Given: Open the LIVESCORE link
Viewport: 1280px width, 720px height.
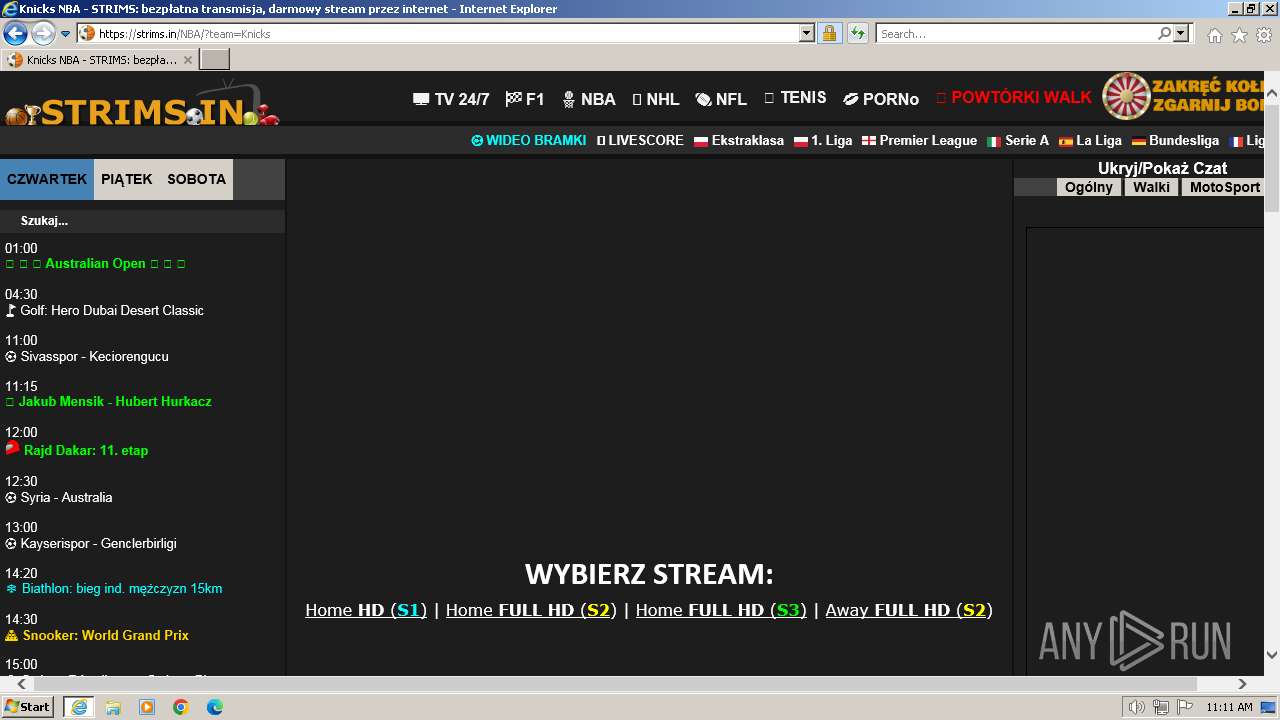Looking at the screenshot, I should (640, 141).
